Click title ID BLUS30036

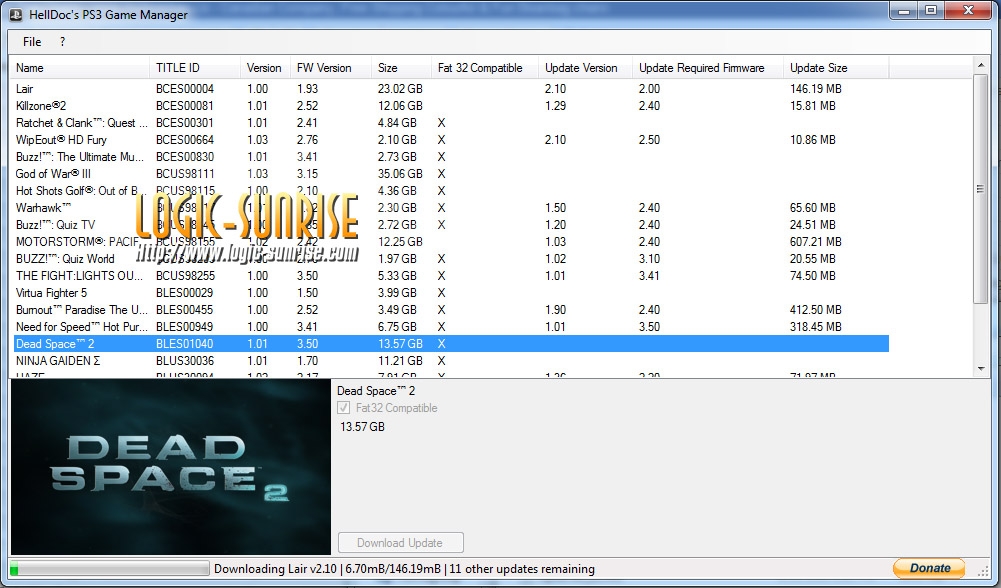tap(185, 361)
